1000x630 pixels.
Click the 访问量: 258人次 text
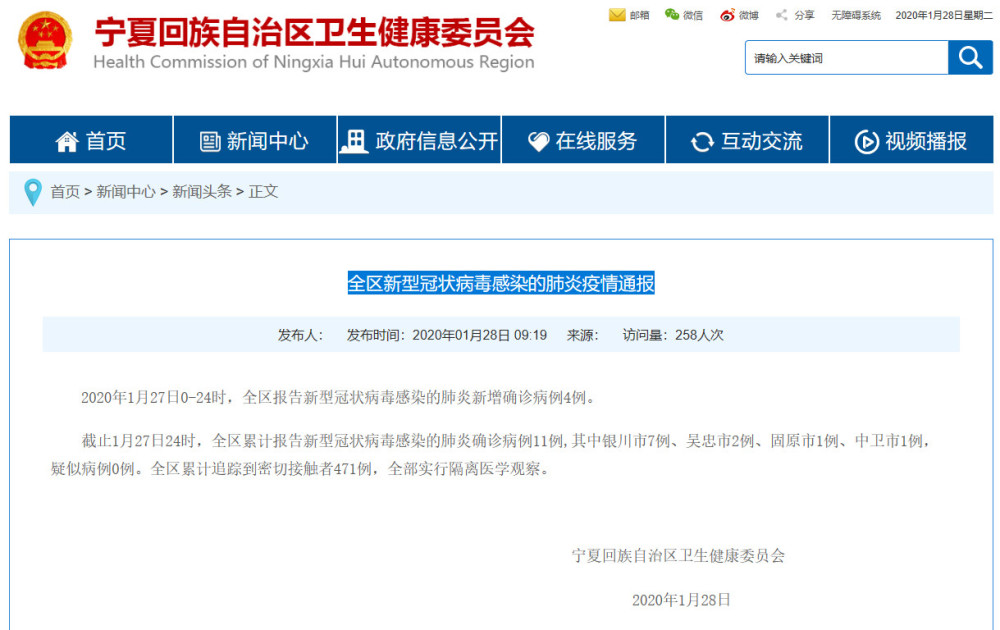pos(673,335)
